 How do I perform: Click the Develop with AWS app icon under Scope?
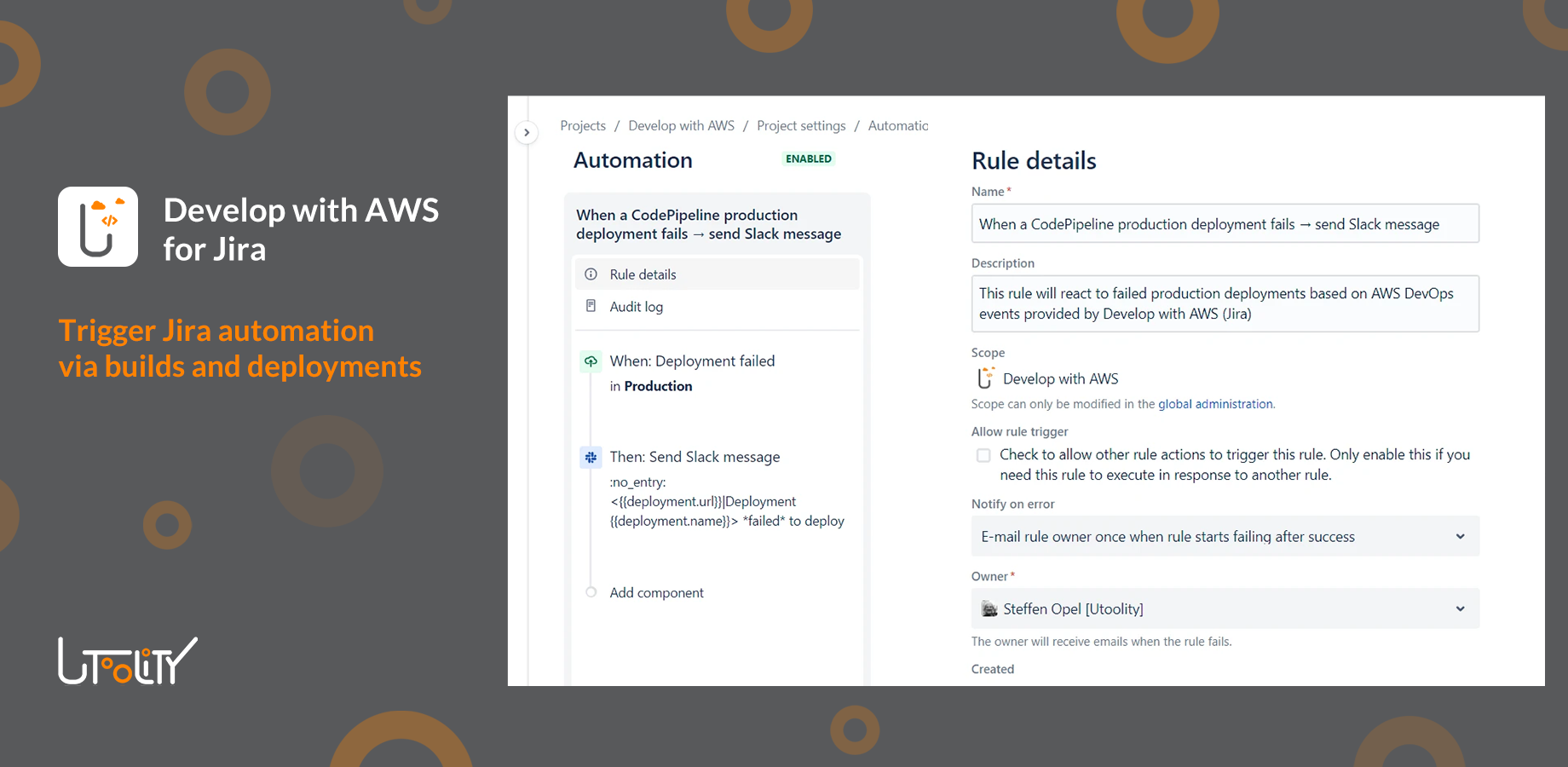pos(986,378)
